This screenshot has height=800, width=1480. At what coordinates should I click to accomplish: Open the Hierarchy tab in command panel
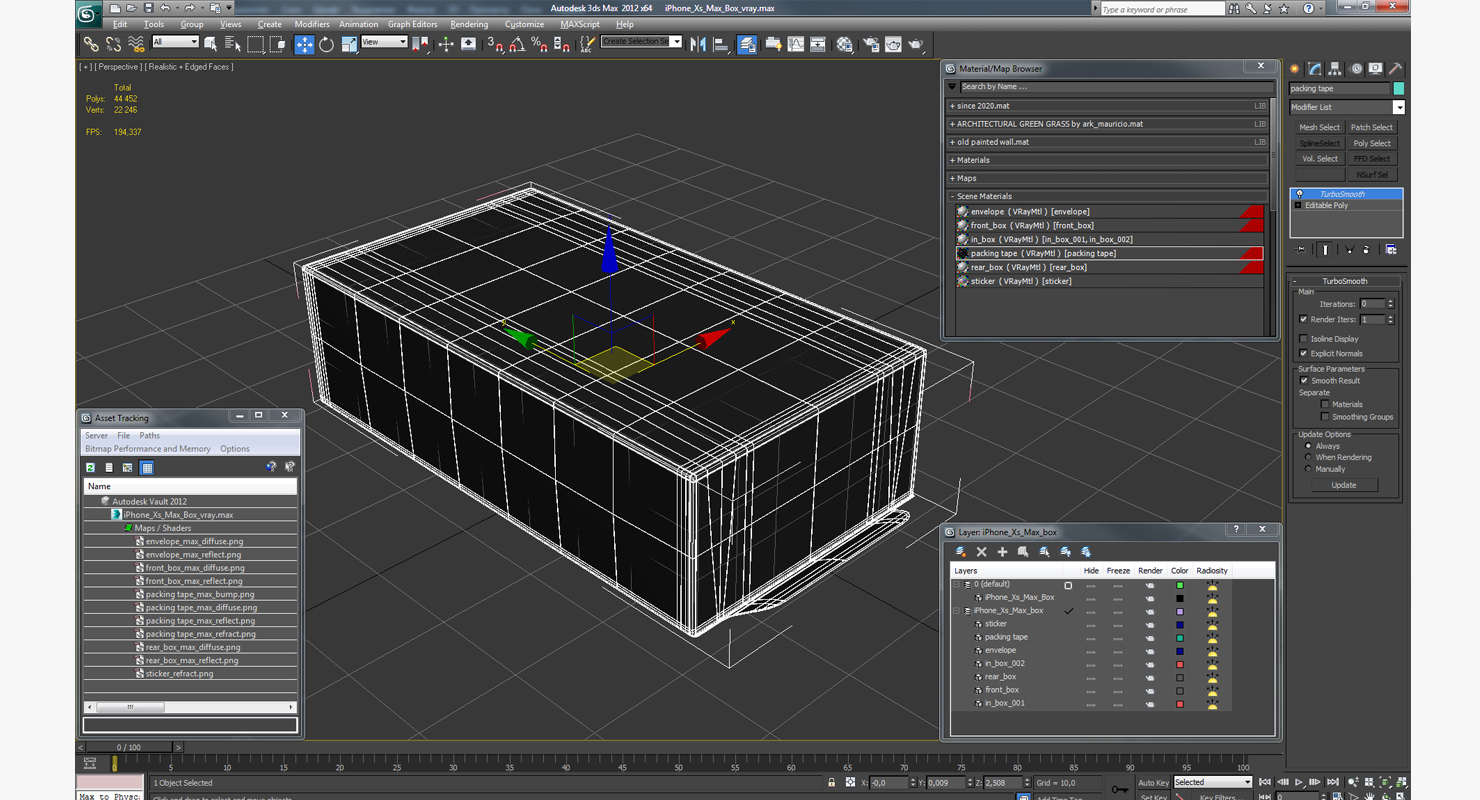pyautogui.click(x=1335, y=69)
